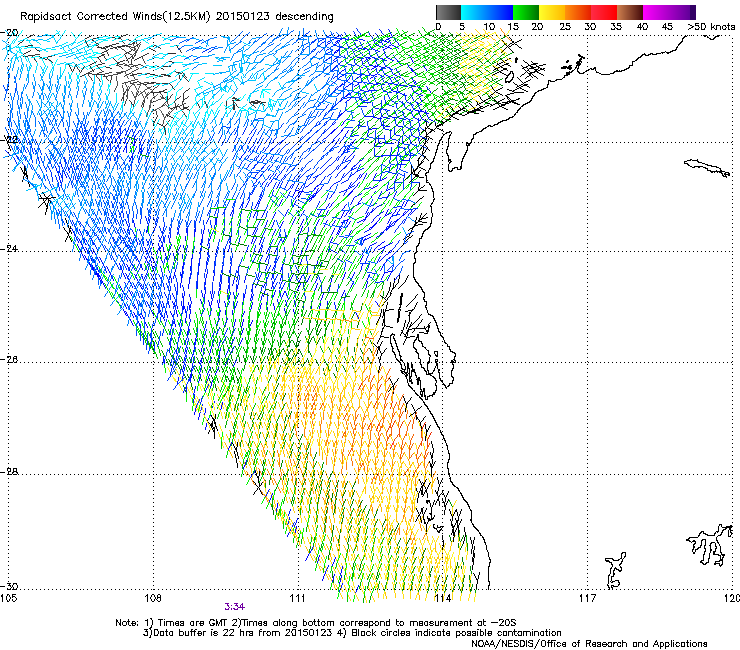The height and width of the screenshot is (650, 740).
Task: Click the legend label '25' knots
Action: tap(564, 27)
